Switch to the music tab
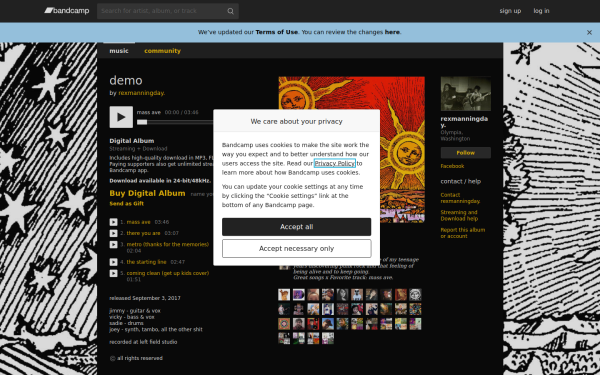The height and width of the screenshot is (375, 600). tap(119, 51)
